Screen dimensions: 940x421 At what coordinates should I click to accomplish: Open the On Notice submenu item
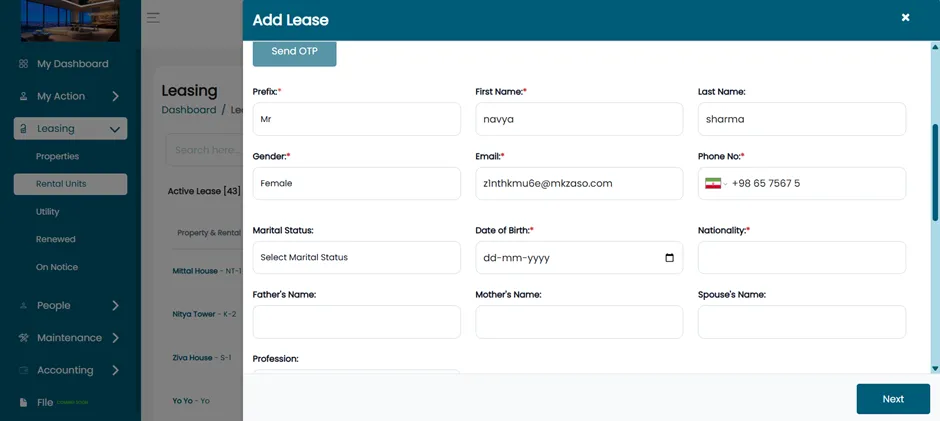pos(56,267)
